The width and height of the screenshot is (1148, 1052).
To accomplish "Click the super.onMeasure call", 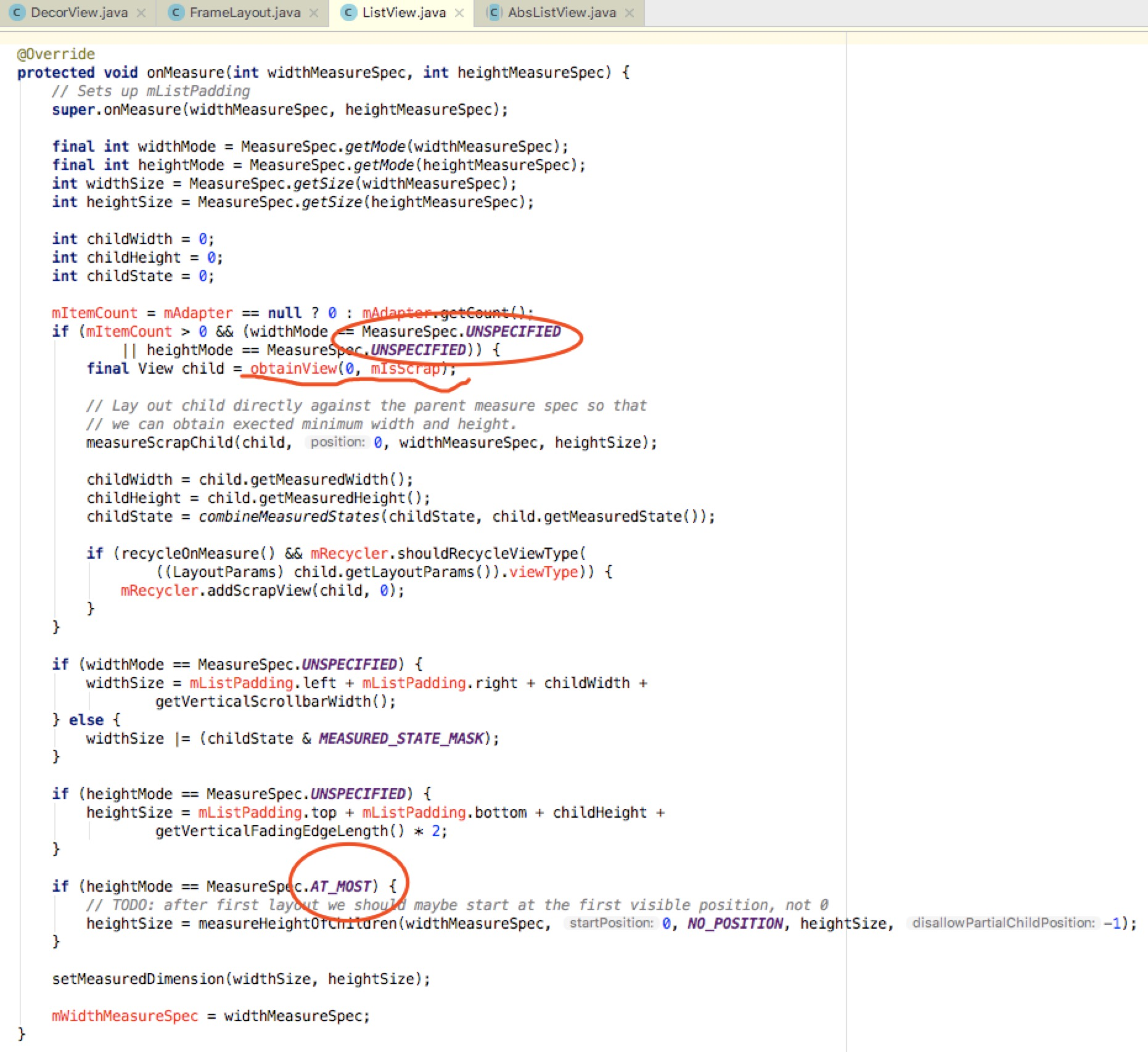I will coord(280,110).
